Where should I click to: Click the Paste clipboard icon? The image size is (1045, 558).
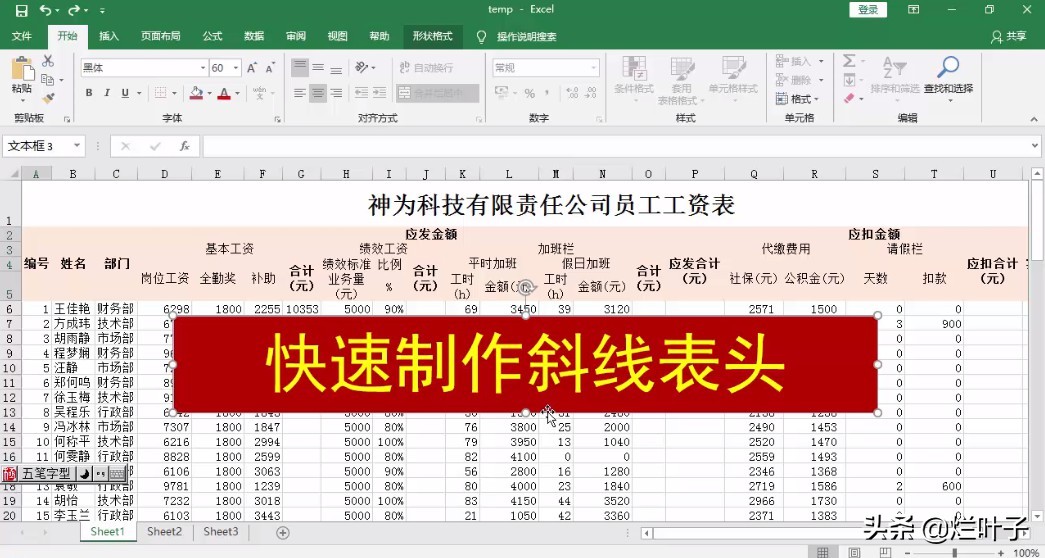click(x=22, y=69)
